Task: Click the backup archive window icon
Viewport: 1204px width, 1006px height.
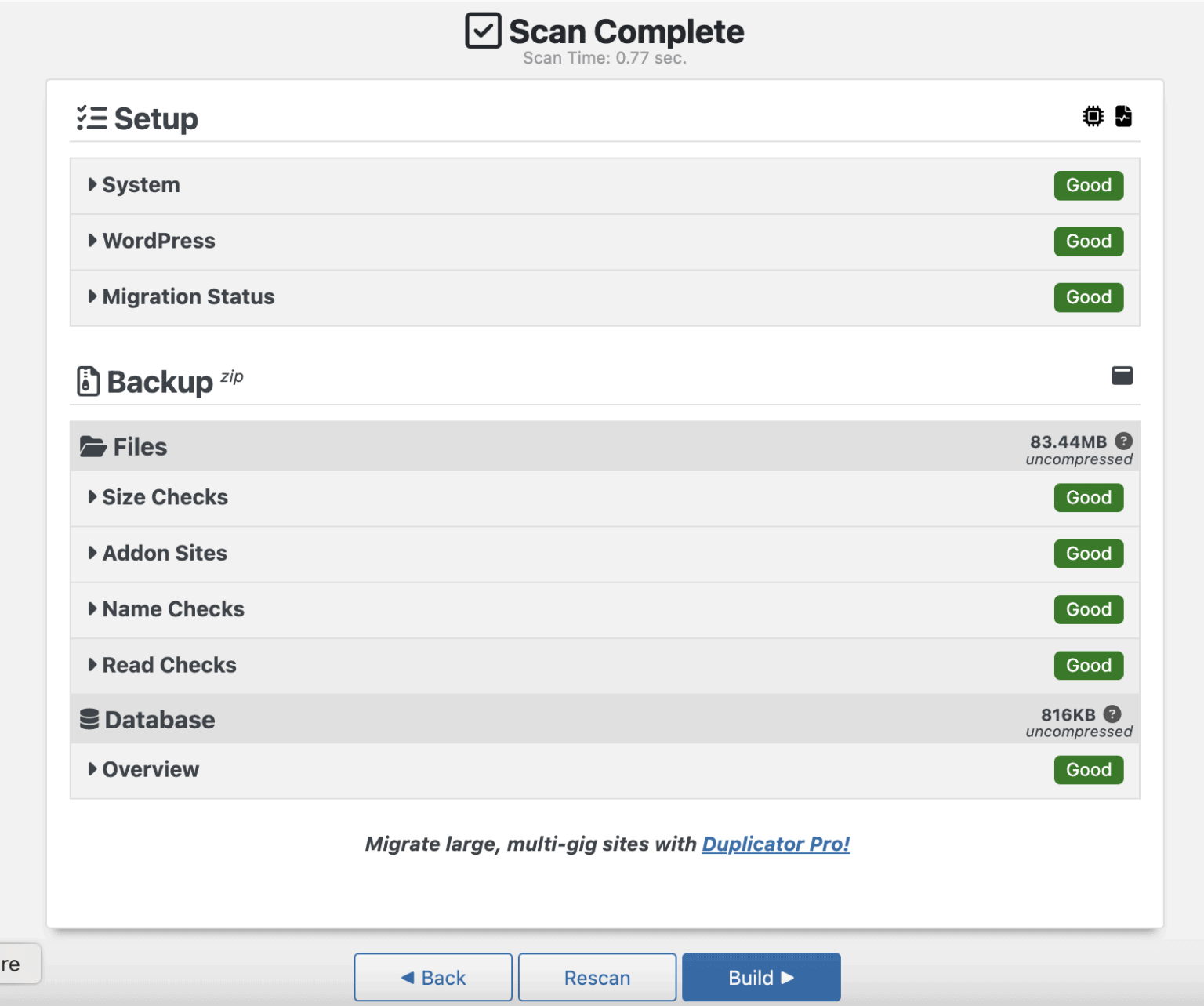Action: coord(1122,376)
